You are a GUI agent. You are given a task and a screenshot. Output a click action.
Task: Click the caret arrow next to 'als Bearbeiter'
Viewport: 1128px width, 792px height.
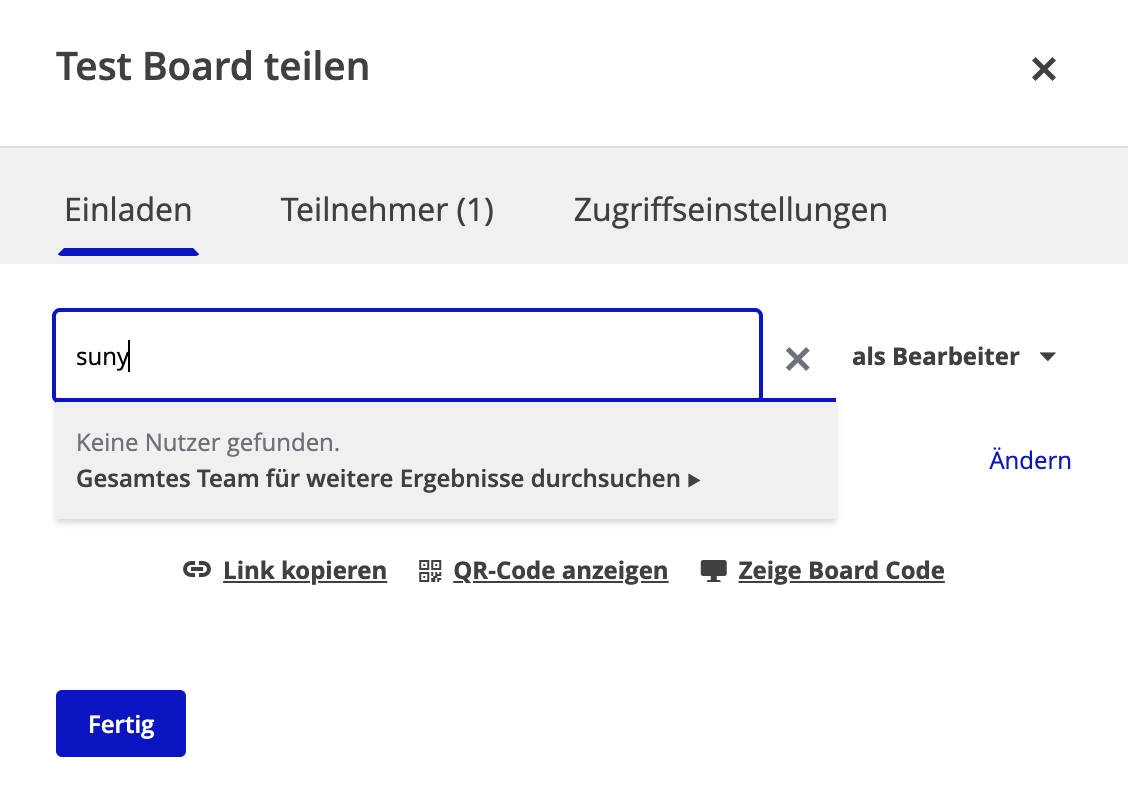pyautogui.click(x=1048, y=357)
